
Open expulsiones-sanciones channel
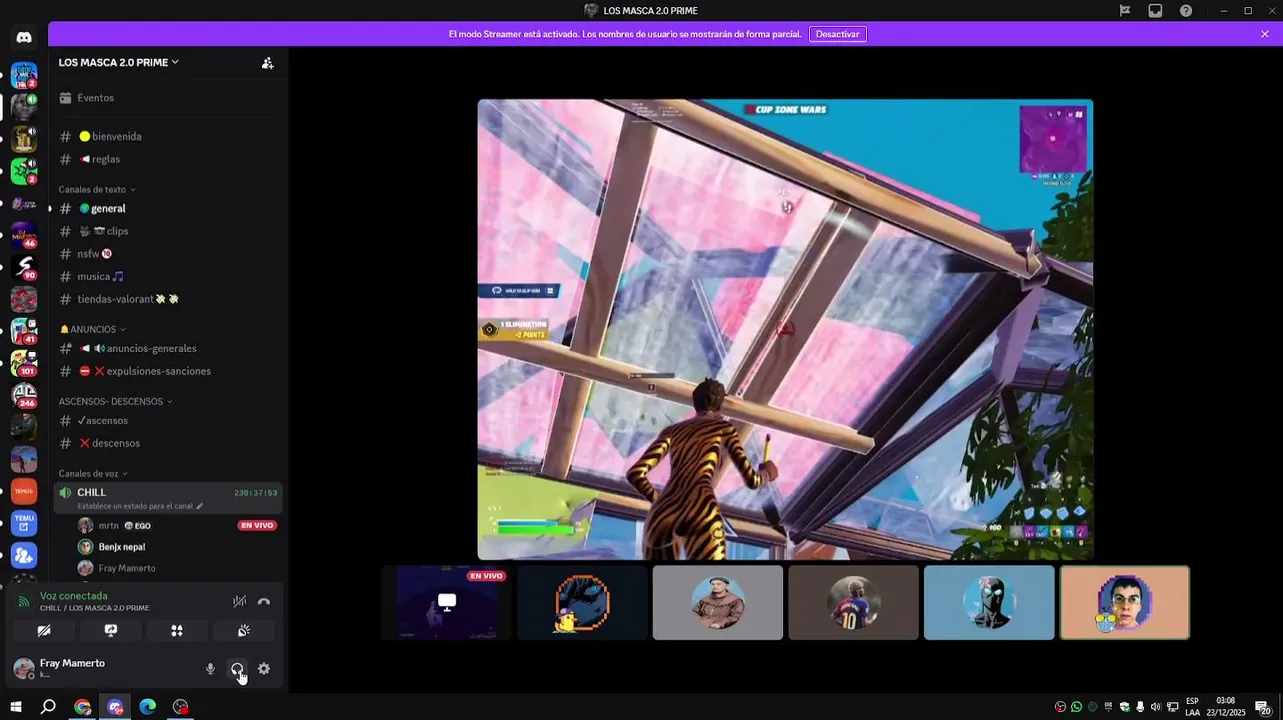pos(167,371)
